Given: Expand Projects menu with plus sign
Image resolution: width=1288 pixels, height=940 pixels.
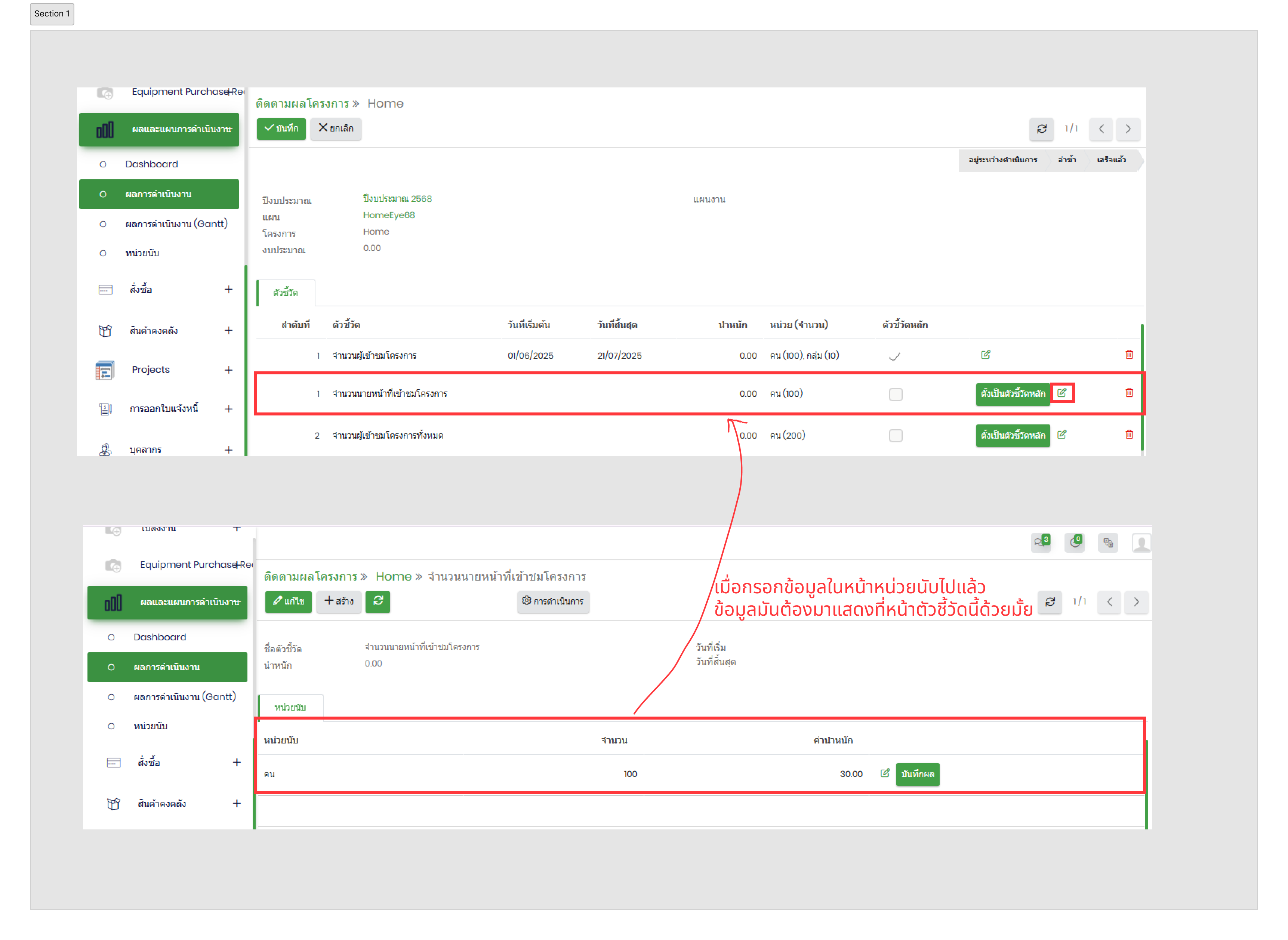Looking at the screenshot, I should coord(228,370).
